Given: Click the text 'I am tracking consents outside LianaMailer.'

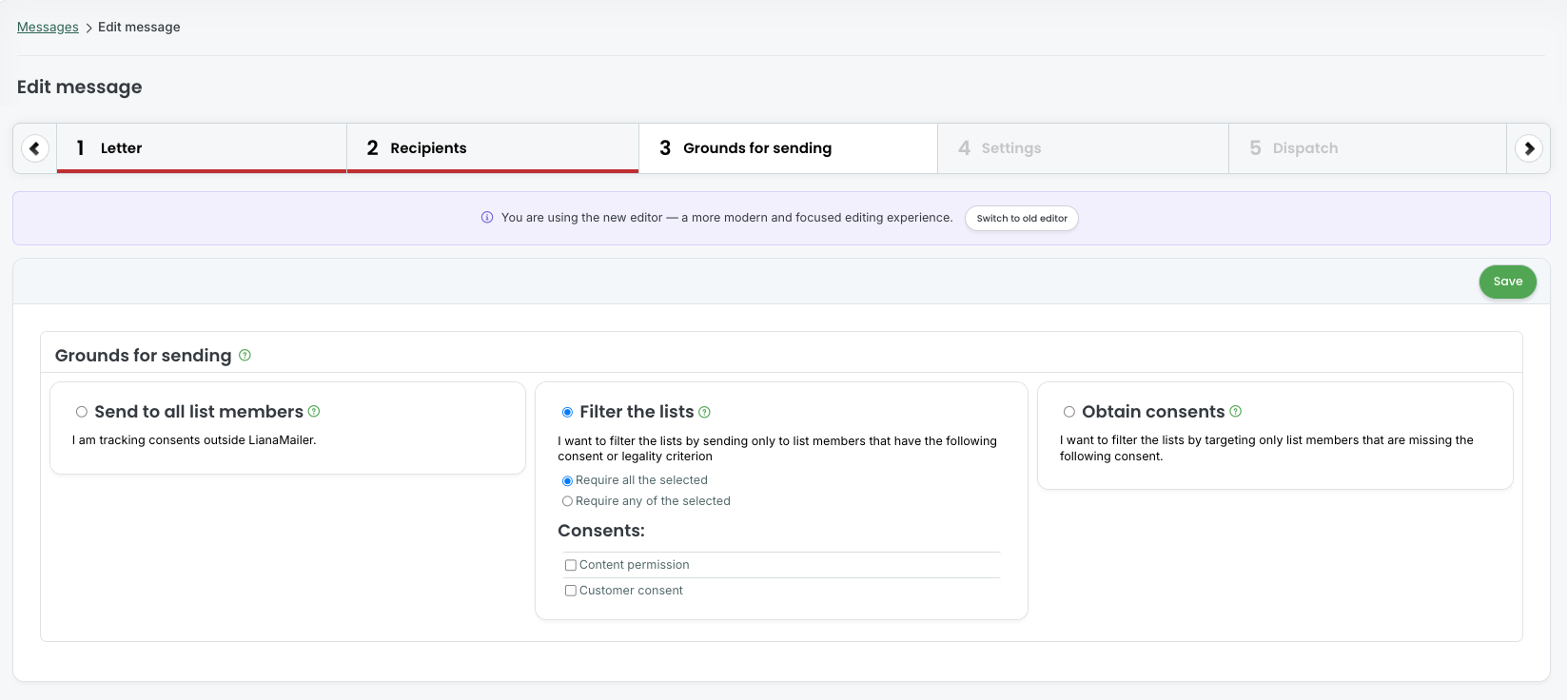Looking at the screenshot, I should pos(194,440).
